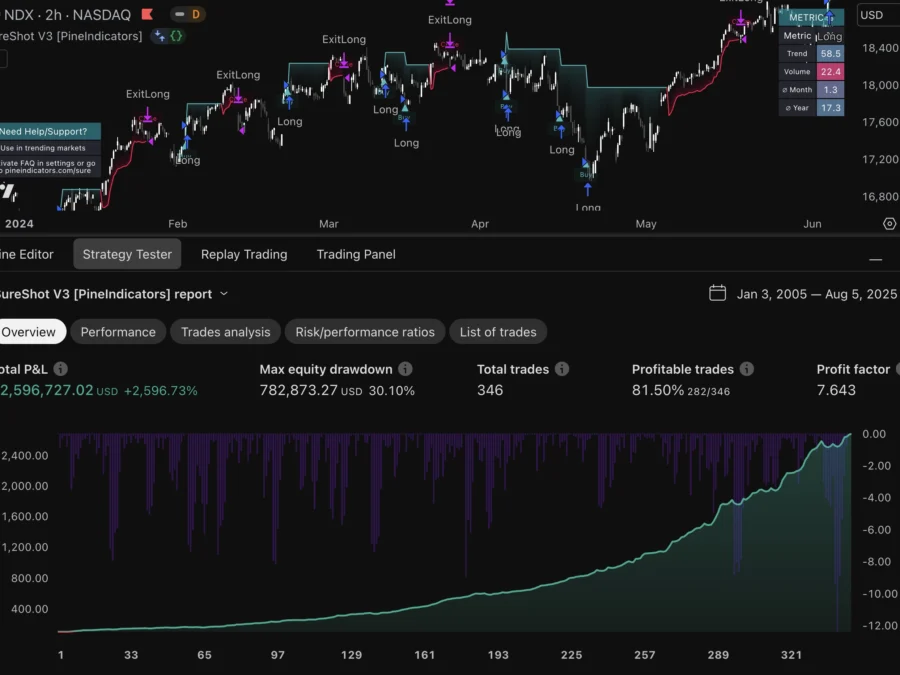Image resolution: width=900 pixels, height=675 pixels.
Task: Switch to the Pine Editor tab
Action: [x=26, y=254]
